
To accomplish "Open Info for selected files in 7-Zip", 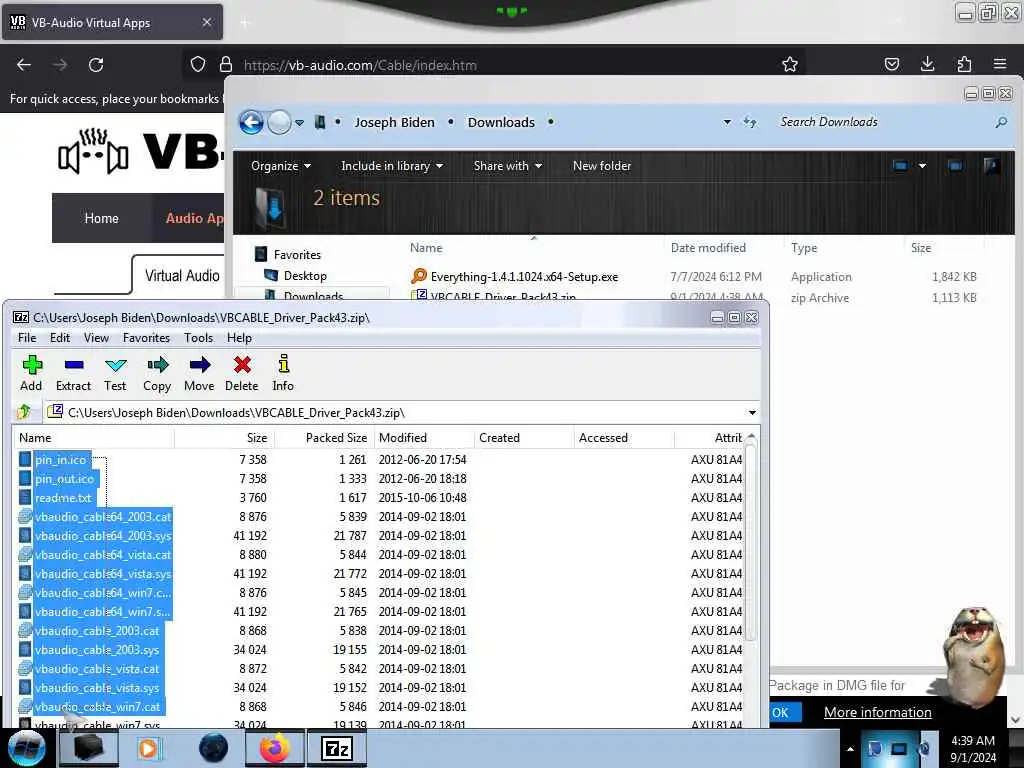I will click(283, 373).
